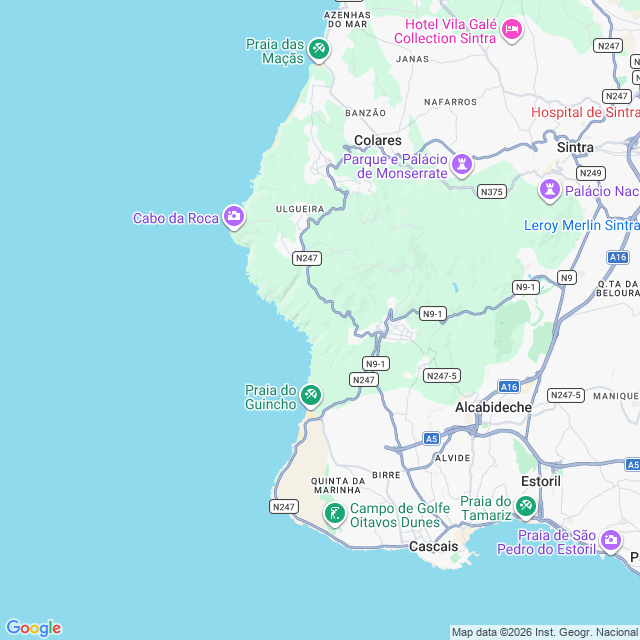Open the Hotel Vila Galé Collection Sintra marker
The width and height of the screenshot is (640, 640).
[x=512, y=30]
